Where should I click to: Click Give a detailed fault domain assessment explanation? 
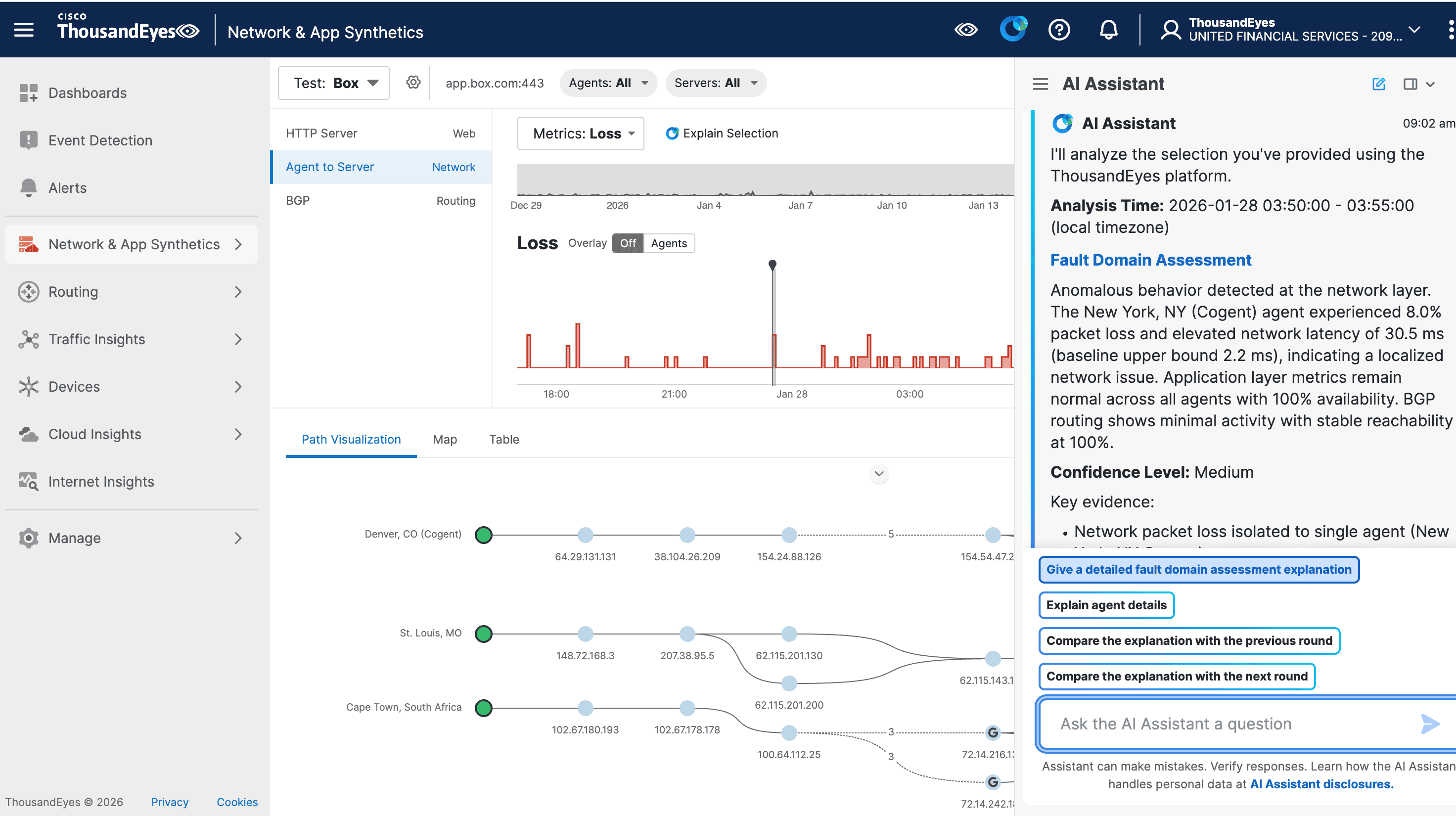tap(1199, 569)
